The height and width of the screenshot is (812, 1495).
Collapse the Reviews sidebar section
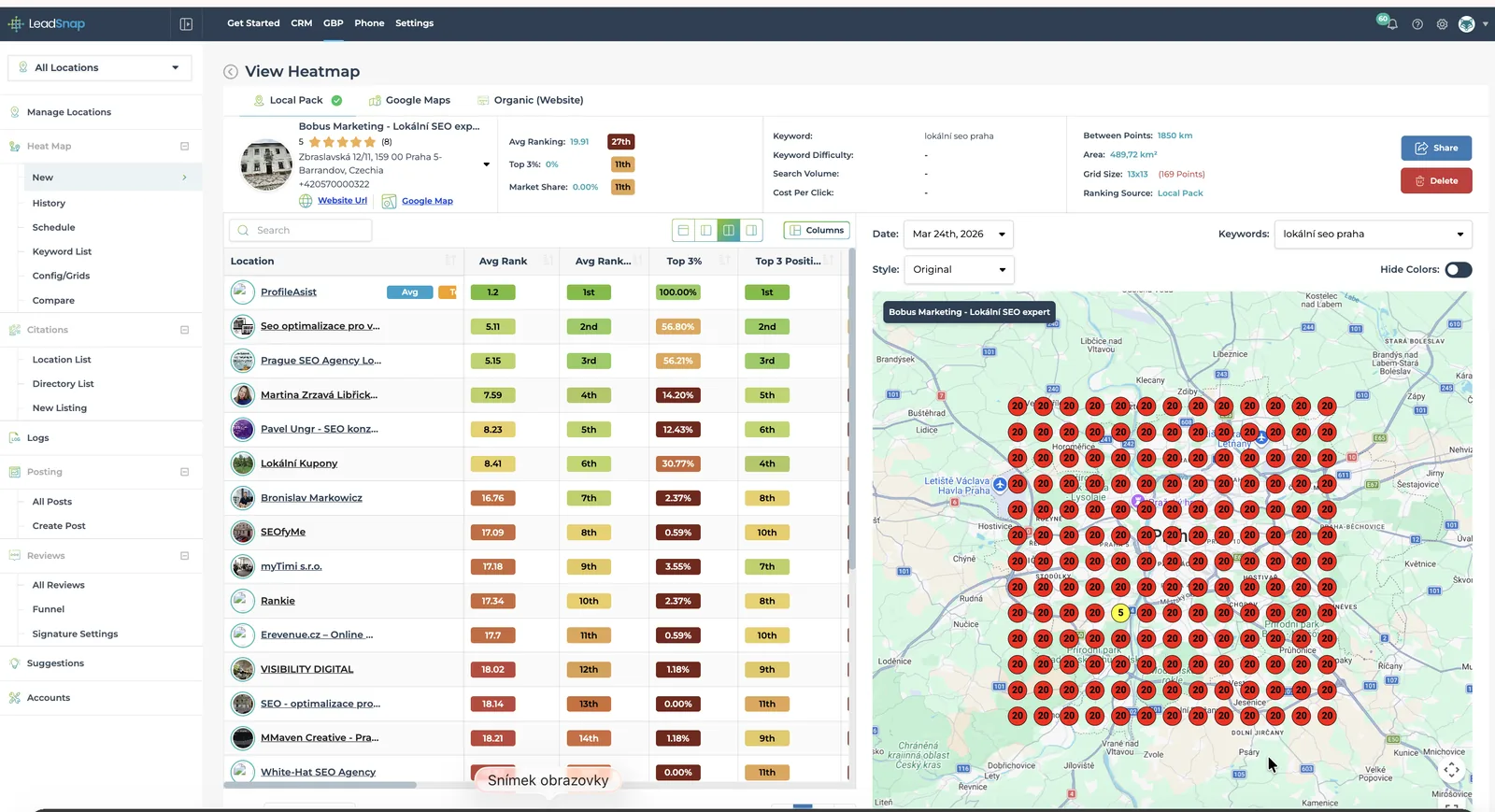[x=184, y=556]
